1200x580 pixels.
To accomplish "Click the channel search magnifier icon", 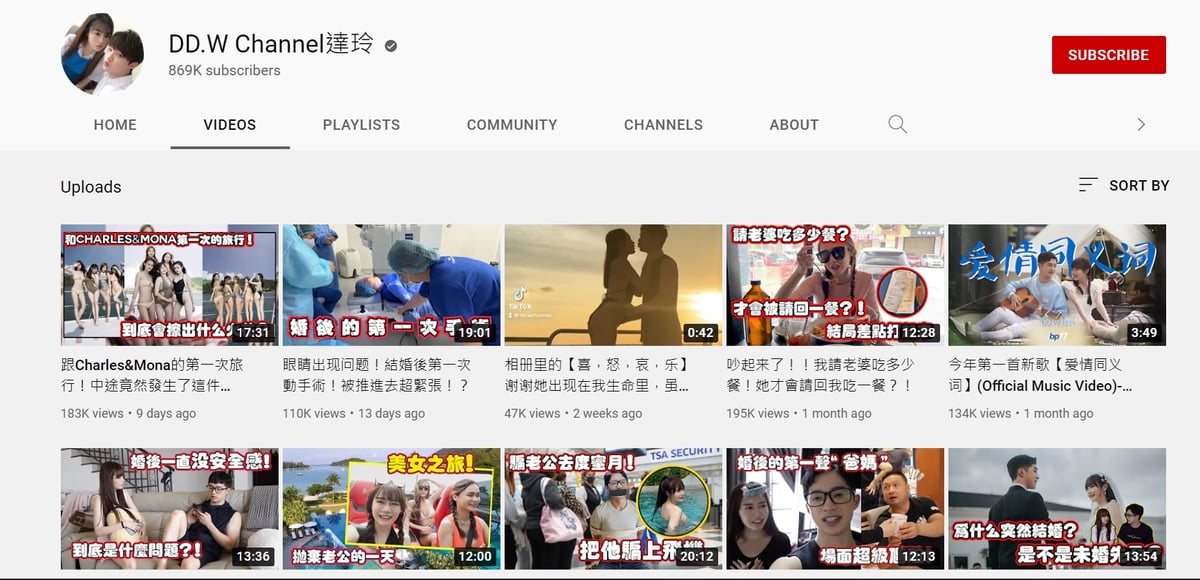I will [x=897, y=125].
